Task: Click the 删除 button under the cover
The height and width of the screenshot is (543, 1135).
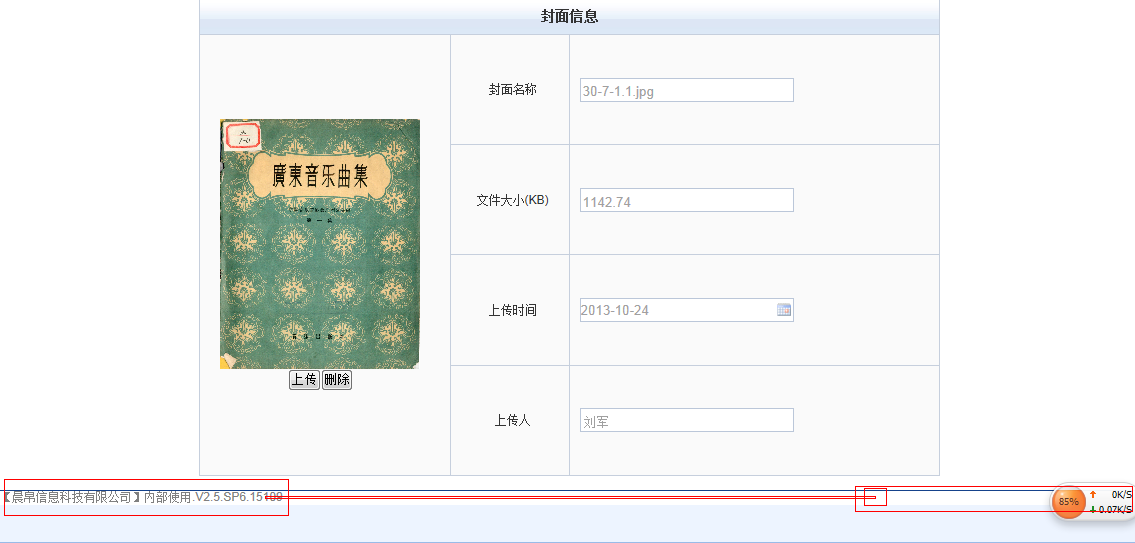Action: [337, 380]
